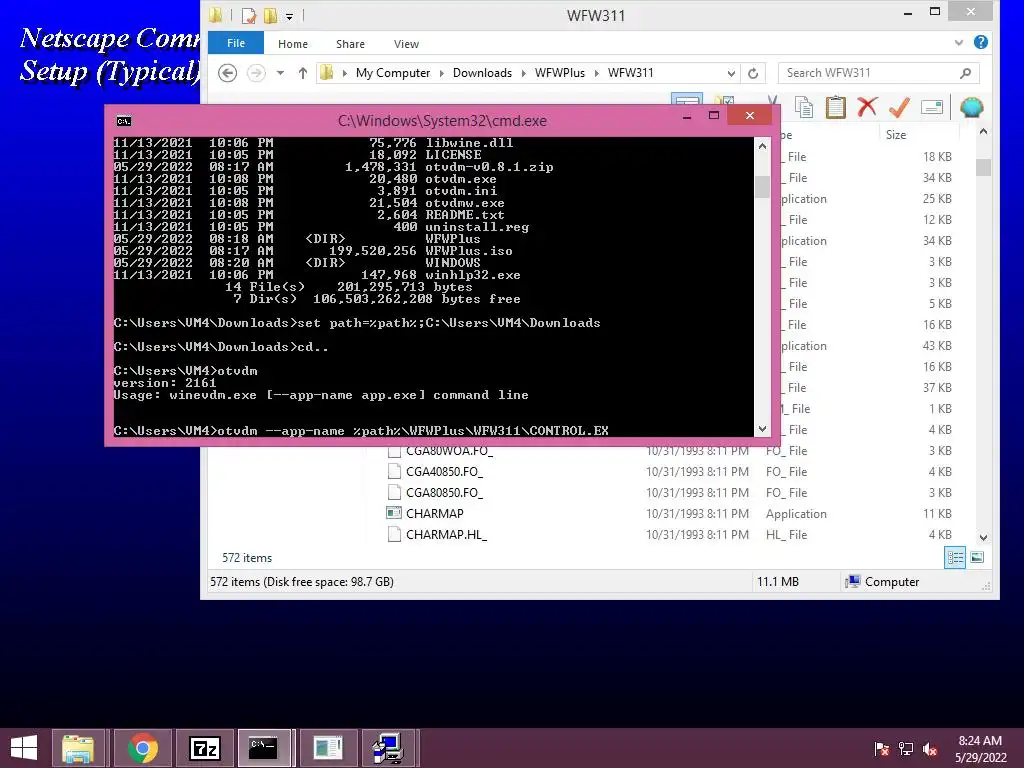Select the CGA80850.FO_ file

[x=444, y=492]
